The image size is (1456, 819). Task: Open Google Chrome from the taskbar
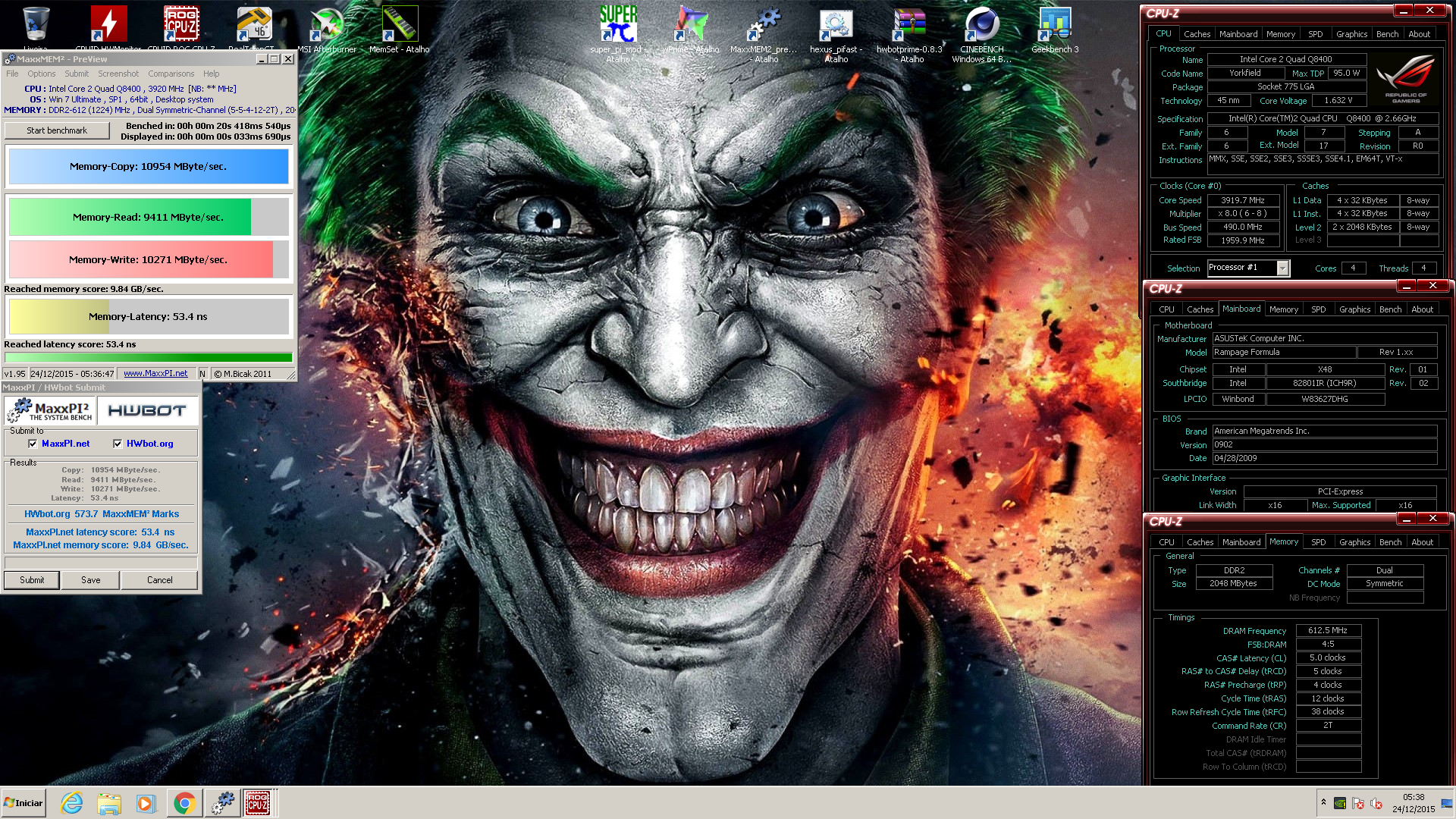click(184, 803)
